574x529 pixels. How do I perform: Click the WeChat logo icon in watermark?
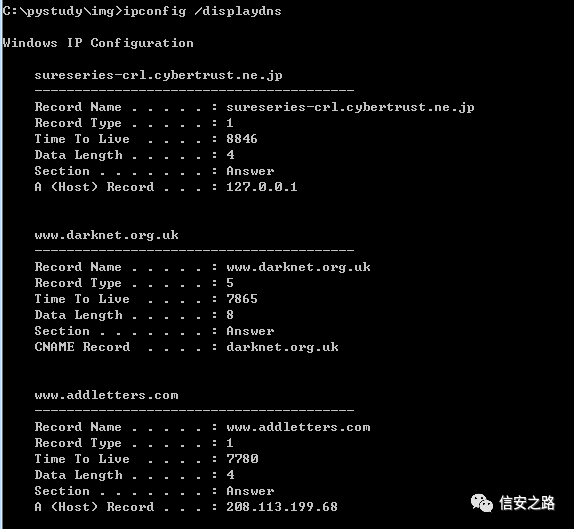(481, 503)
